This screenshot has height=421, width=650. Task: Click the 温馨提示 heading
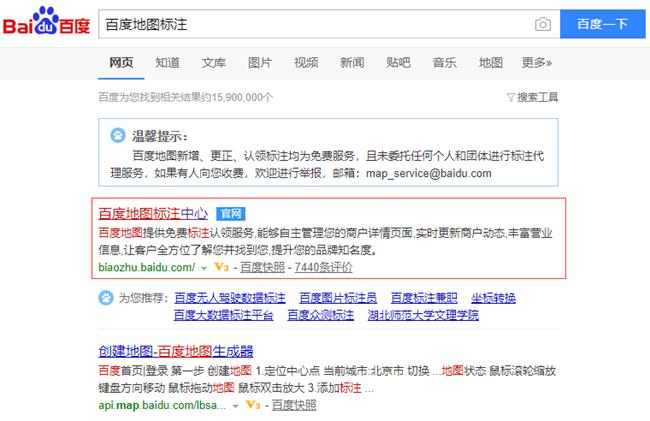(160, 136)
